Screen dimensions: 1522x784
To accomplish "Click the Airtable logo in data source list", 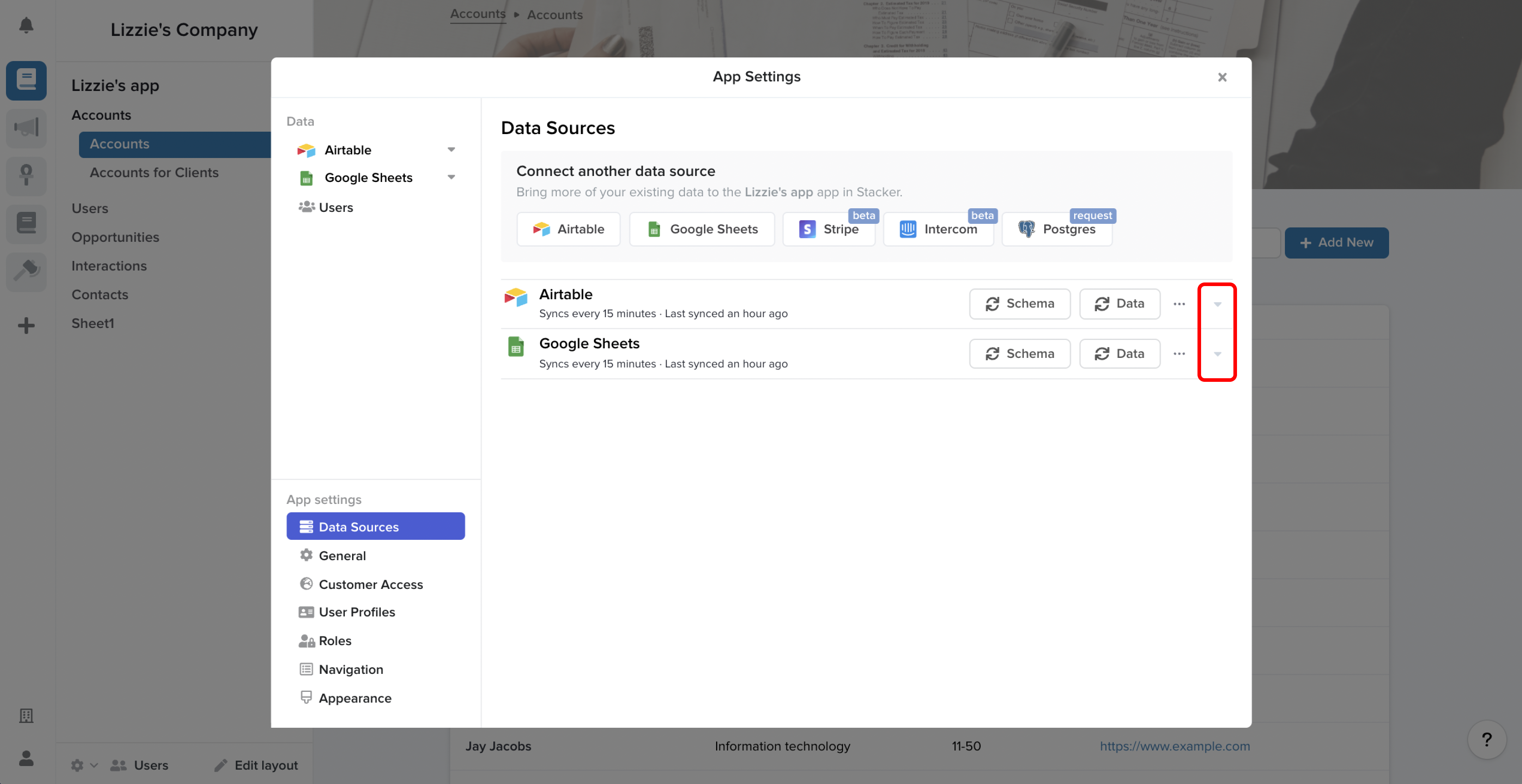I will click(x=515, y=298).
